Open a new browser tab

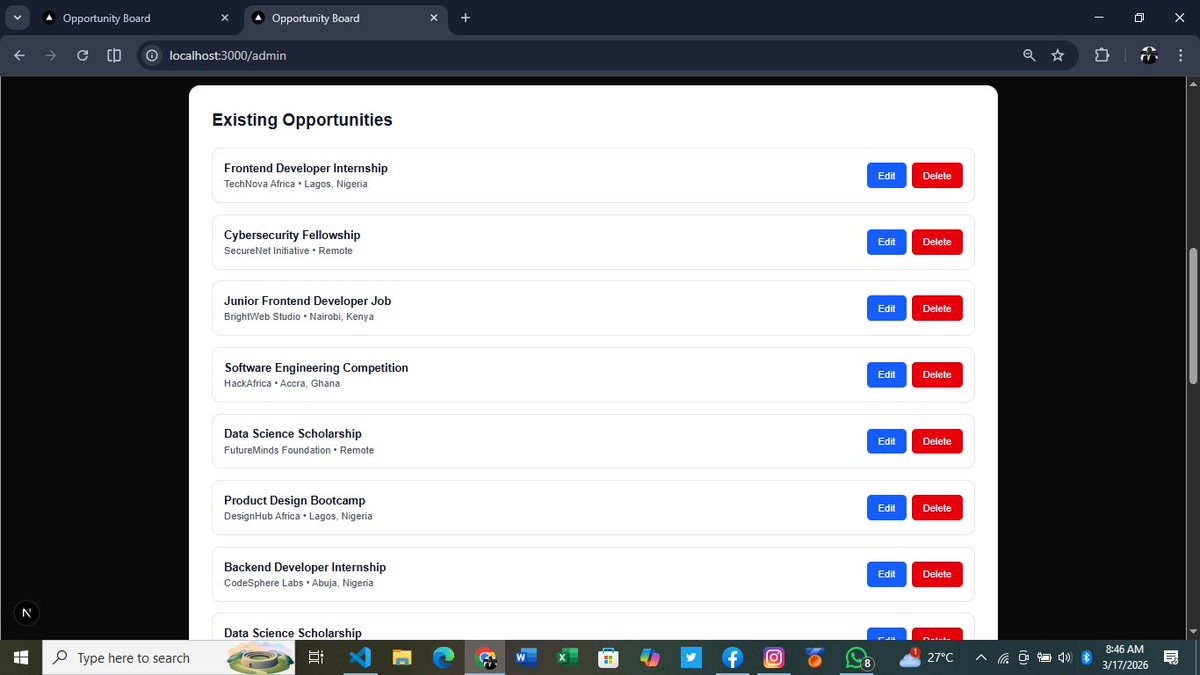[x=465, y=18]
